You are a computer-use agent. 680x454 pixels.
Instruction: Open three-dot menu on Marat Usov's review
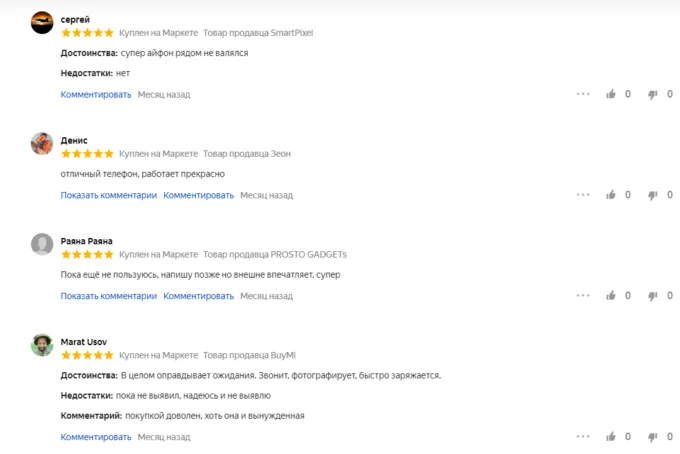tap(583, 437)
